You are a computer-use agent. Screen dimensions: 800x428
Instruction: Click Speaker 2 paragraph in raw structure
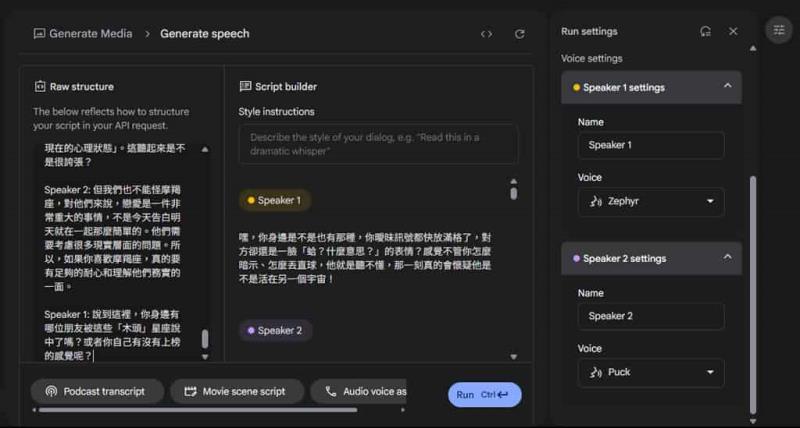[x=112, y=238]
